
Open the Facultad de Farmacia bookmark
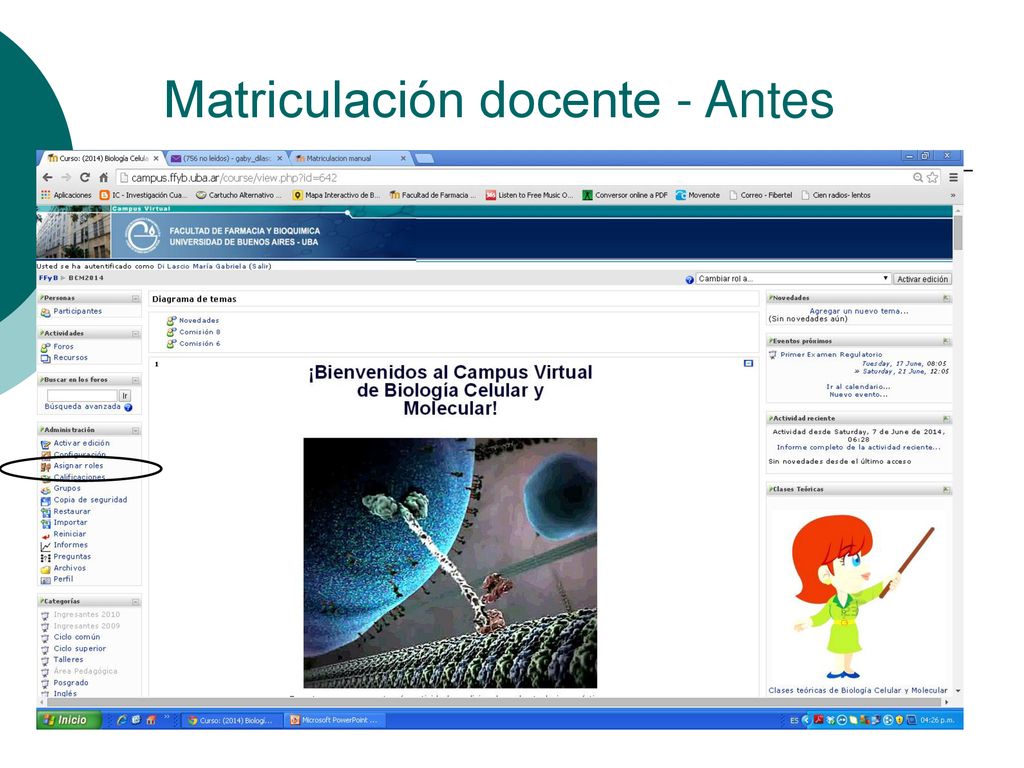(x=434, y=195)
